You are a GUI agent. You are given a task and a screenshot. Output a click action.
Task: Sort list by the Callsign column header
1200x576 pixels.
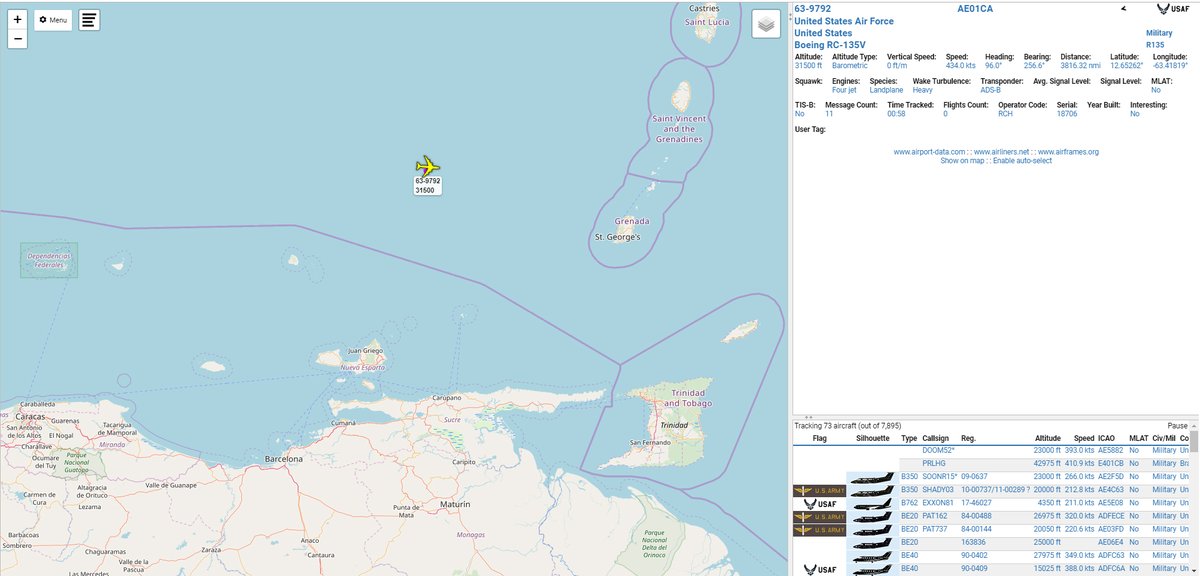tap(936, 439)
